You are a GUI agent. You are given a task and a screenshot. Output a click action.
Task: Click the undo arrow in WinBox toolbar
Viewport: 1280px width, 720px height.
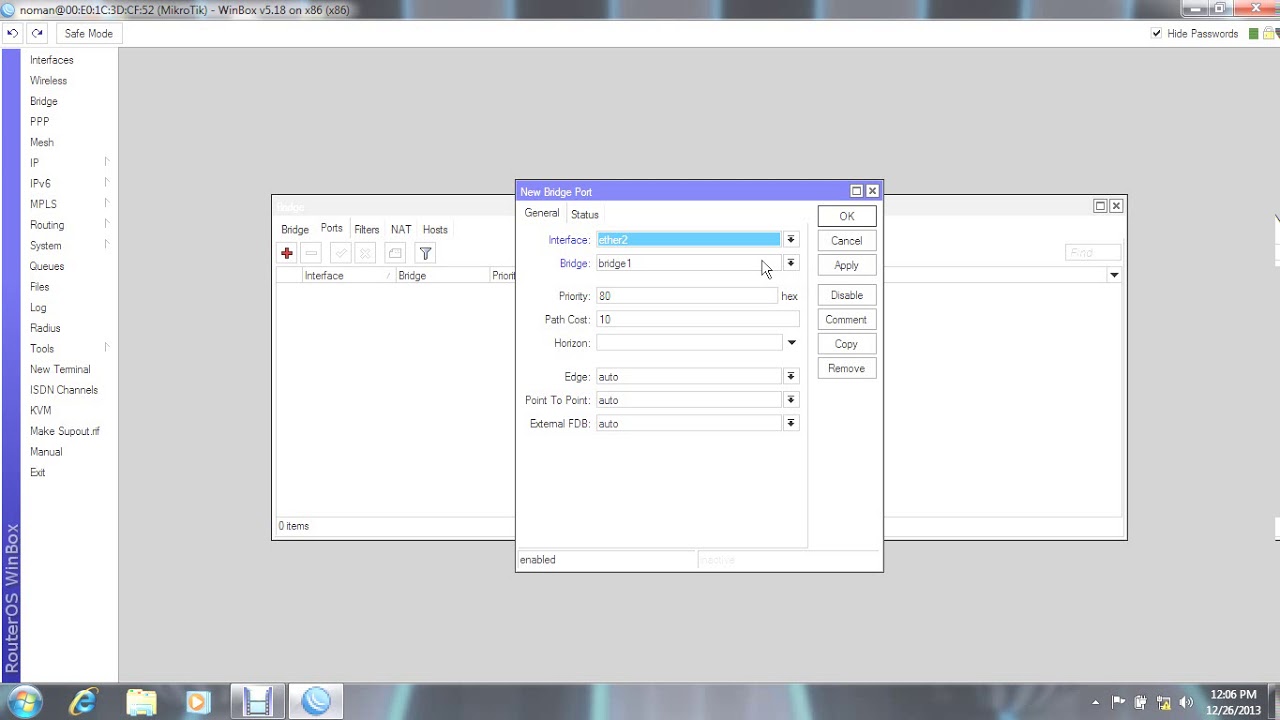click(x=12, y=33)
